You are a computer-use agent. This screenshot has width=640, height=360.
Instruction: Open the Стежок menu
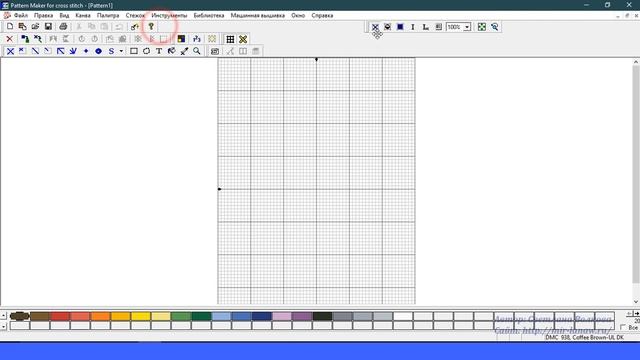[135, 16]
